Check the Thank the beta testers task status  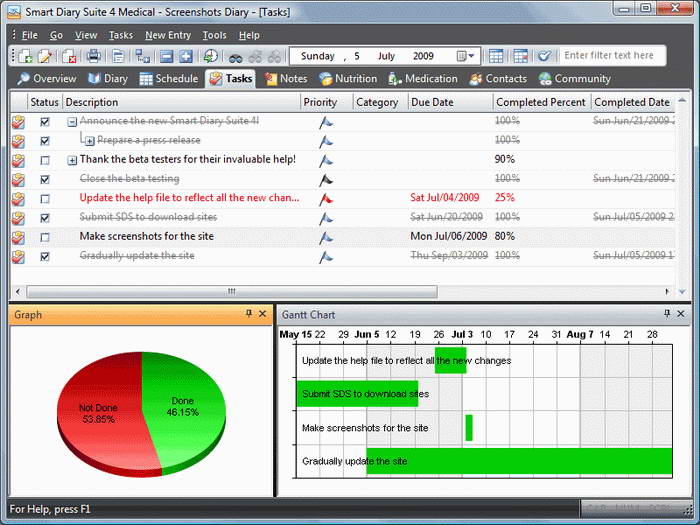[45, 160]
